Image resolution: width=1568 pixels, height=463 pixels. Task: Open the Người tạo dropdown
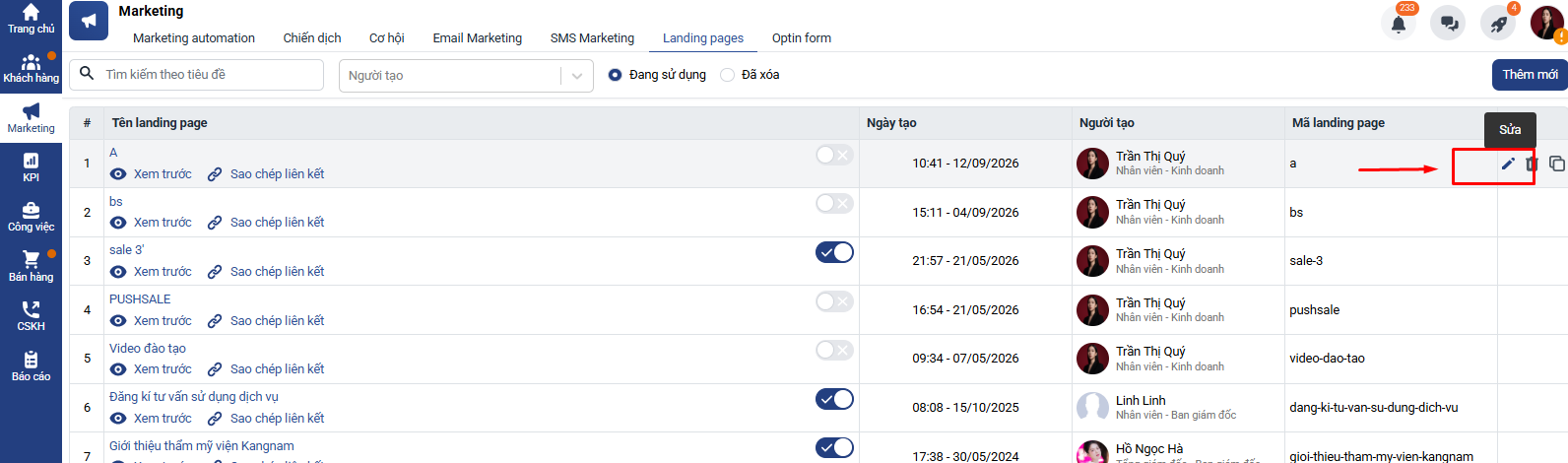(x=466, y=76)
